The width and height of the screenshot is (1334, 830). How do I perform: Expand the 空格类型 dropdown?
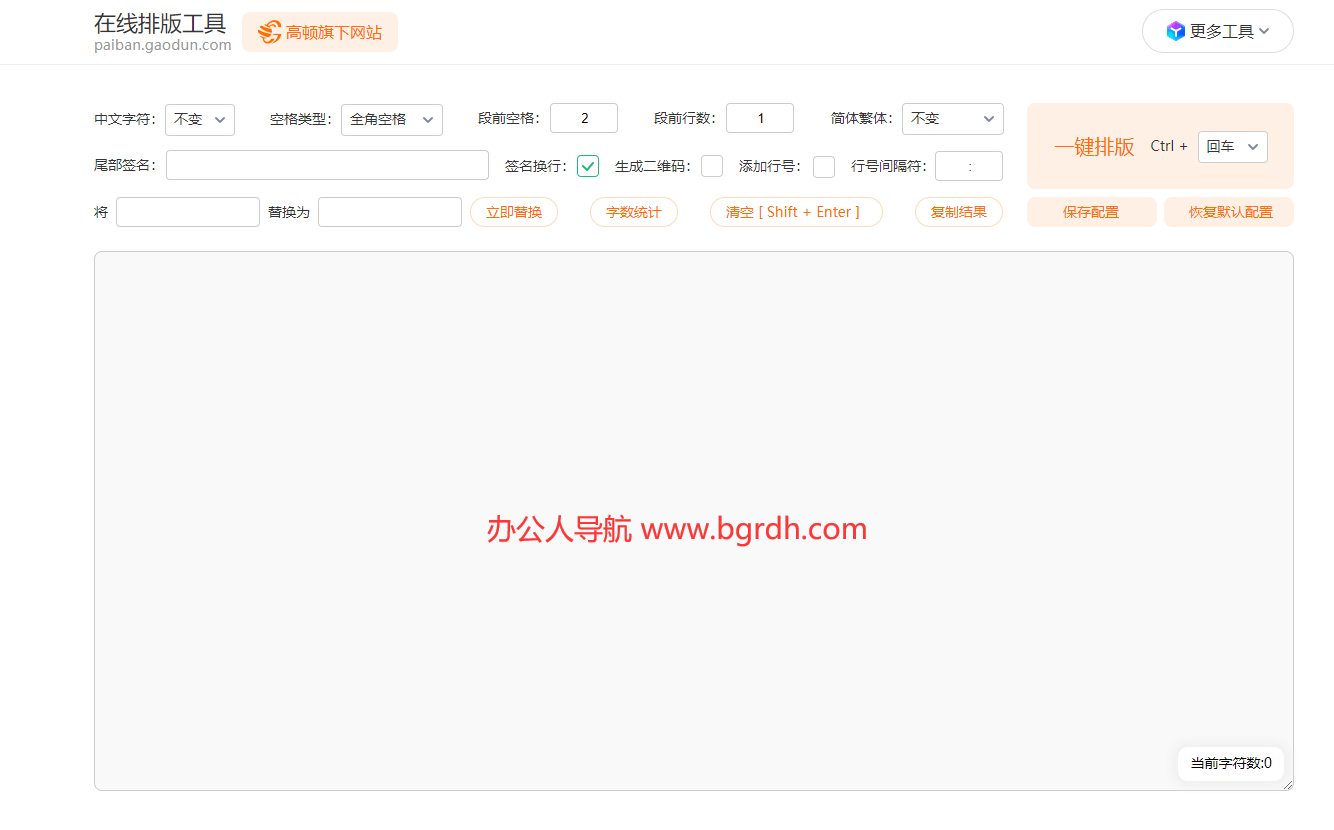pos(392,119)
